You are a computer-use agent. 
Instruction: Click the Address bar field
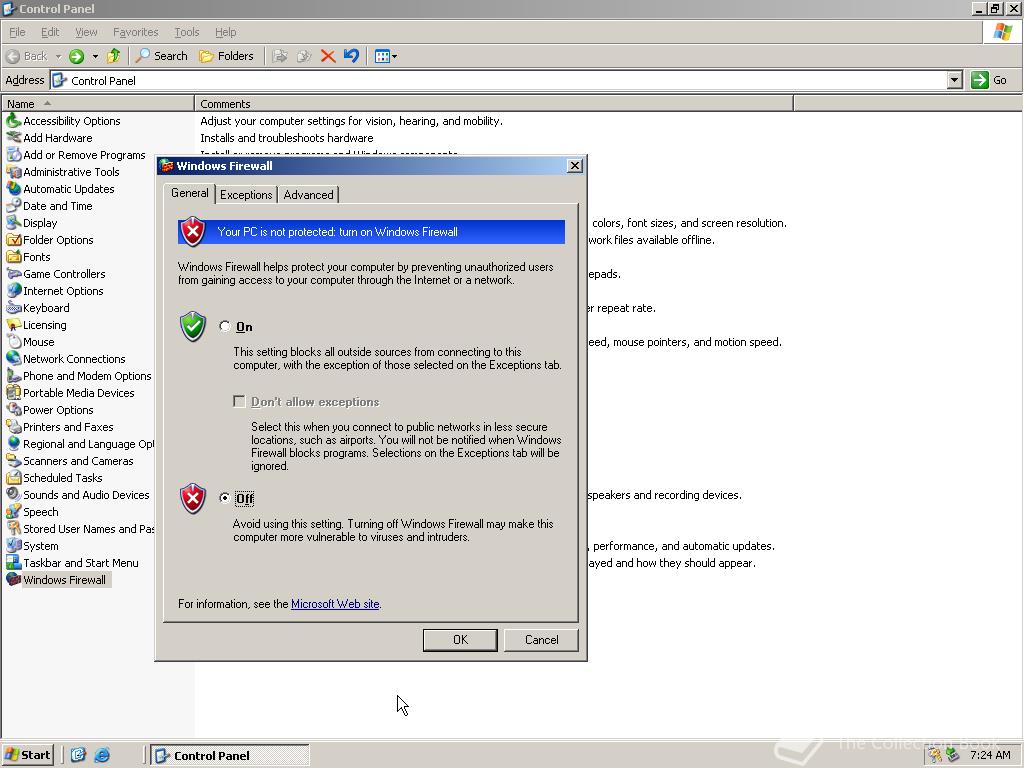pyautogui.click(x=498, y=80)
